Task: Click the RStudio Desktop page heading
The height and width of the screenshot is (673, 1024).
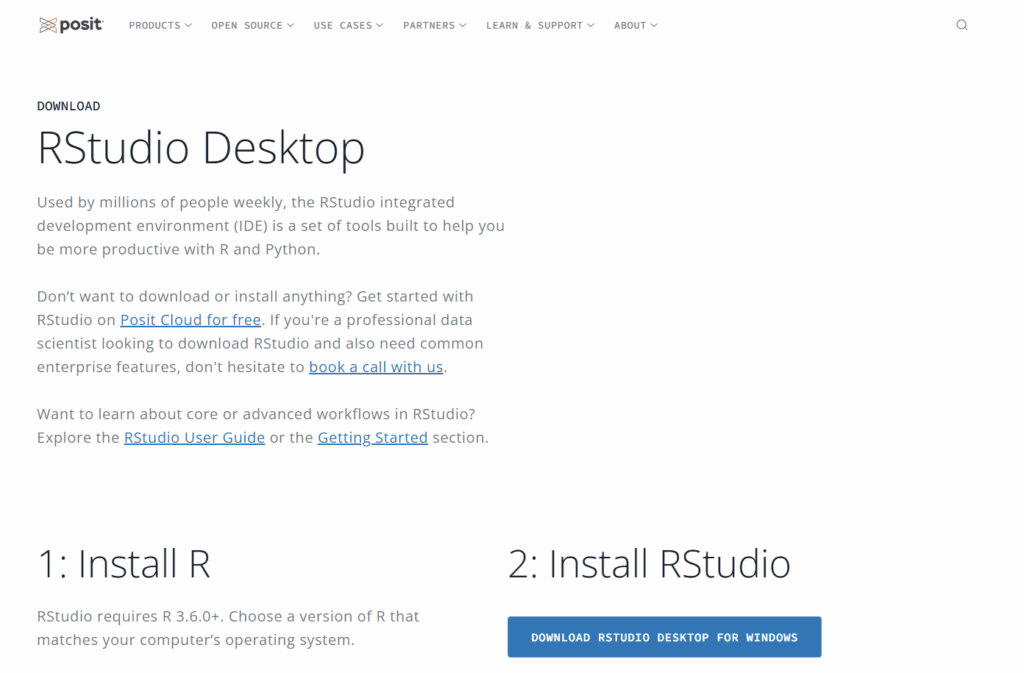Action: 201,148
